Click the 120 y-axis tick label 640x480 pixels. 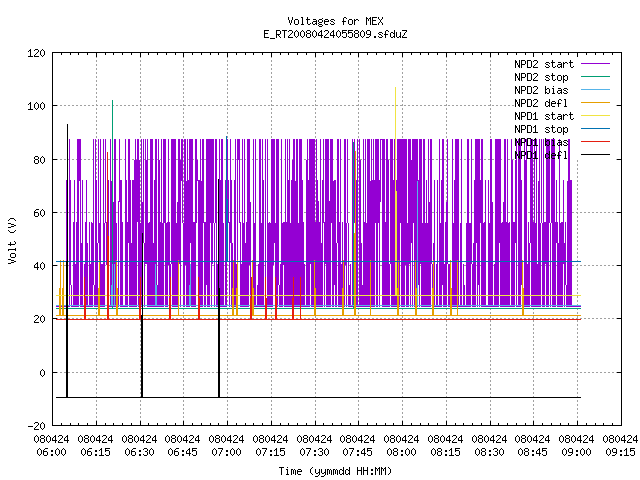click(x=36, y=53)
